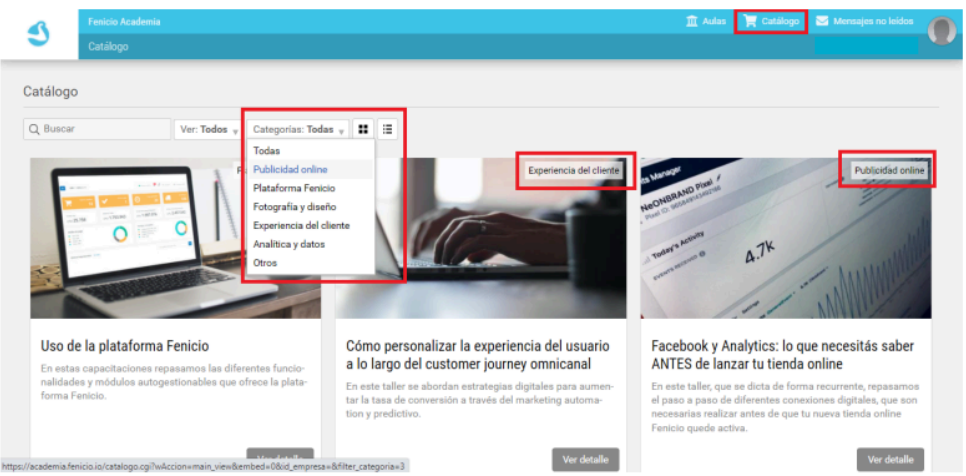Screen dimensions: 966x476
Task: Select Plataforma Fenicio from the list
Action: tap(294, 188)
